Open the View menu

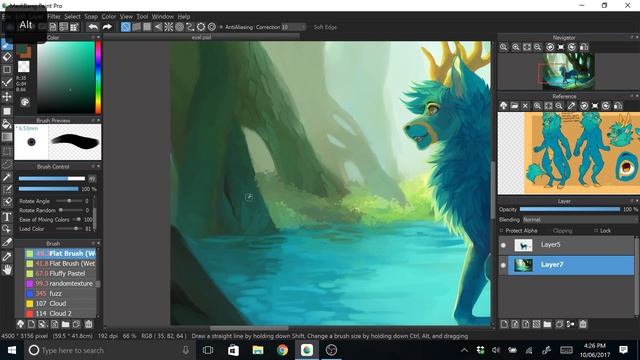(126, 16)
